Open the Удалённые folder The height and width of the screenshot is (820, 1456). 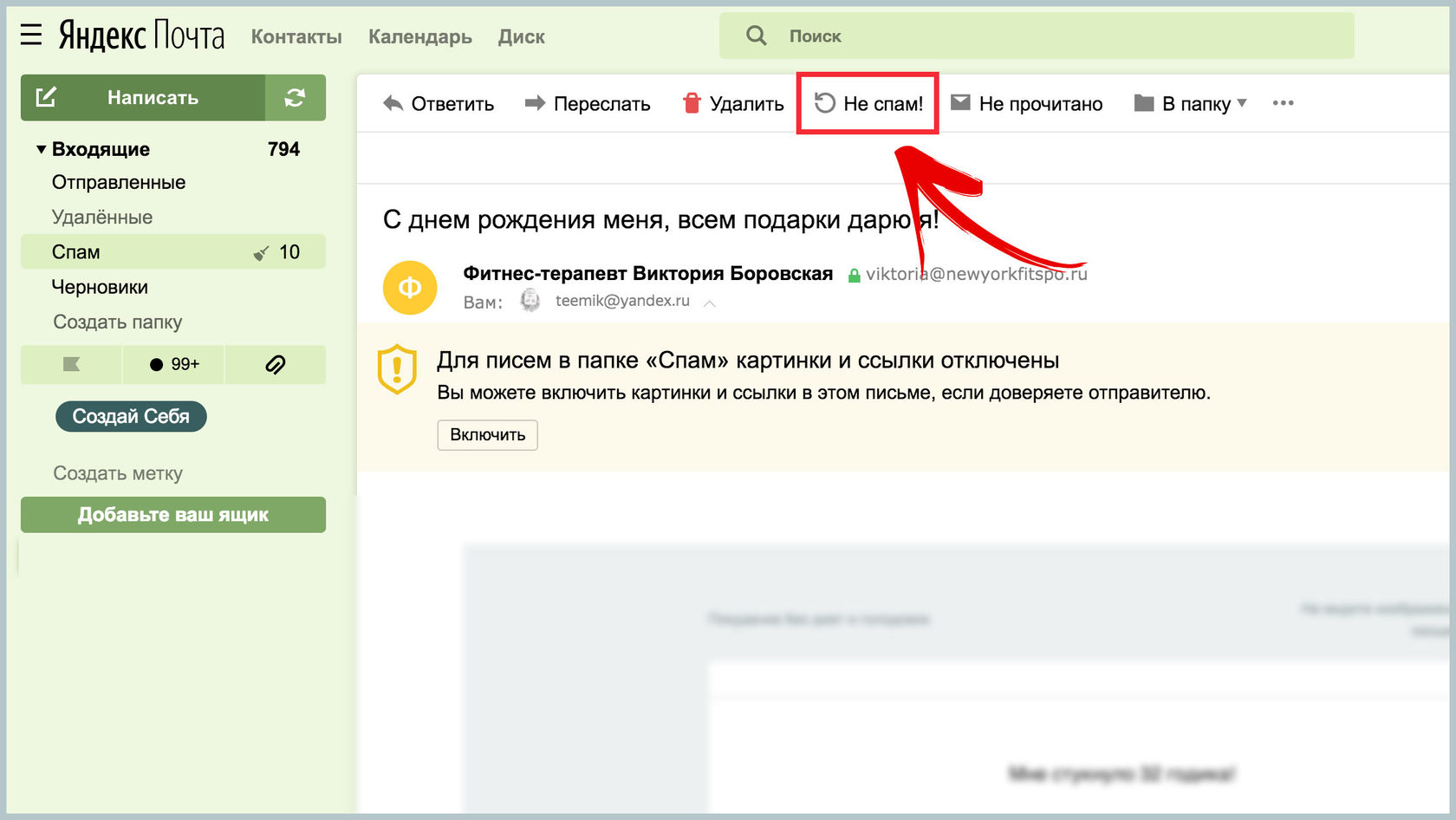[102, 218]
